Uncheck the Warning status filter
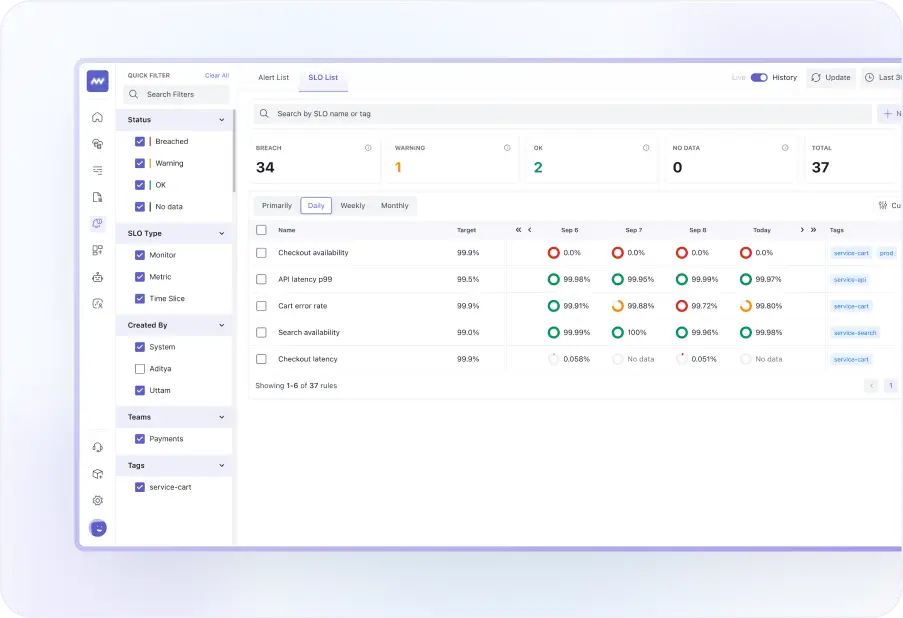 (140, 163)
